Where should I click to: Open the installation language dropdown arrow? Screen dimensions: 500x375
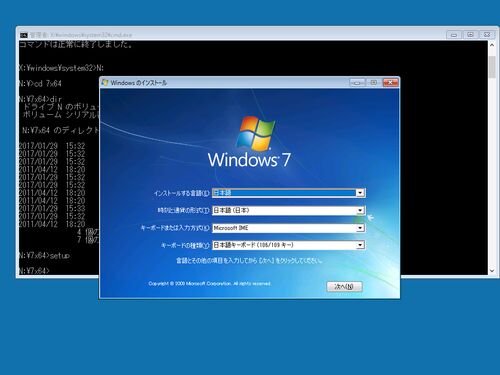[x=360, y=193]
